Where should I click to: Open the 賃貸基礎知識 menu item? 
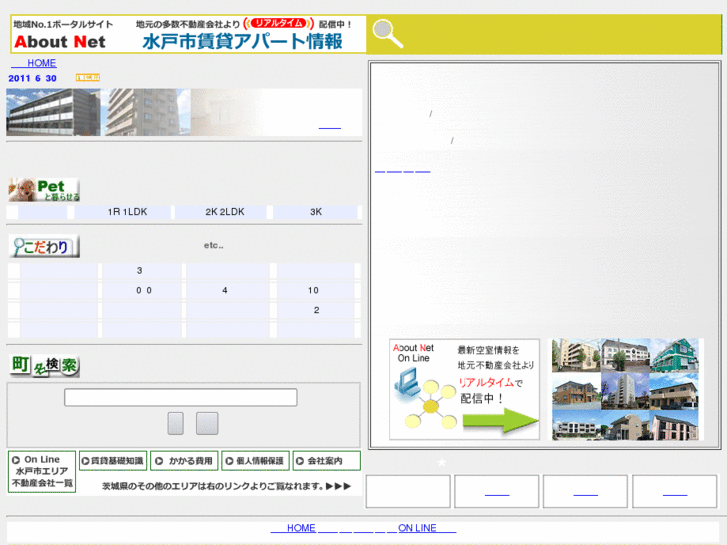(x=112, y=461)
